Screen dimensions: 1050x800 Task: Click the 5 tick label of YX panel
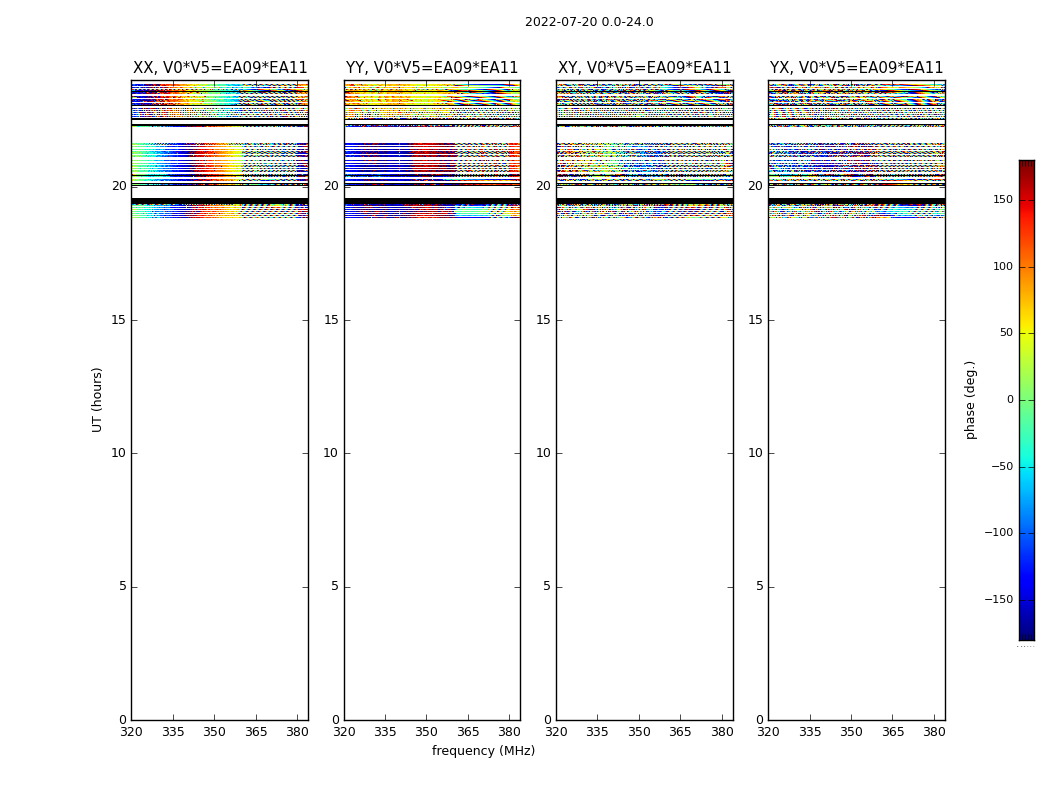(759, 586)
